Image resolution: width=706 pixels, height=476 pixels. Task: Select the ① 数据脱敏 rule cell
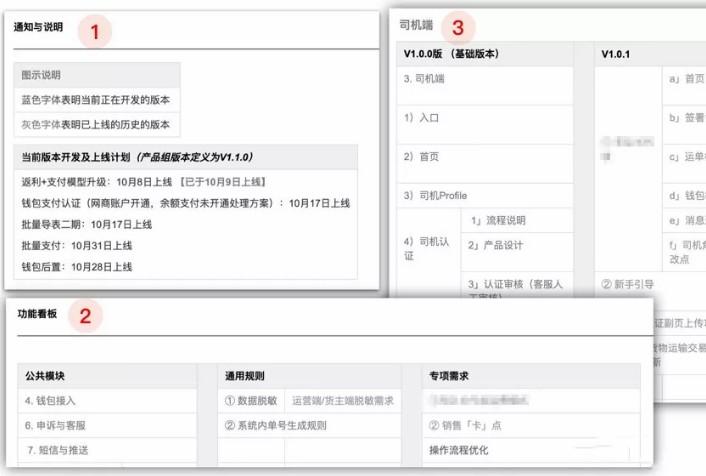coord(251,400)
